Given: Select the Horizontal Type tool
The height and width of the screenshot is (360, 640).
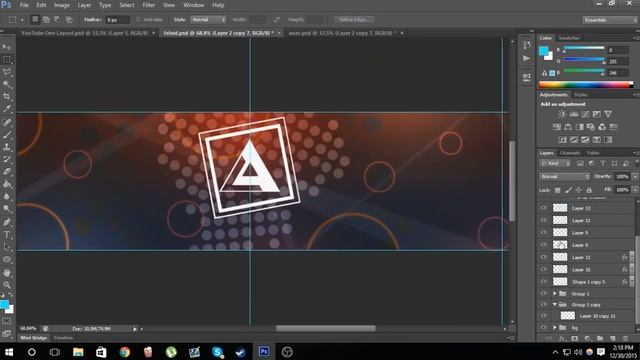Looking at the screenshot, I should click(7, 235).
